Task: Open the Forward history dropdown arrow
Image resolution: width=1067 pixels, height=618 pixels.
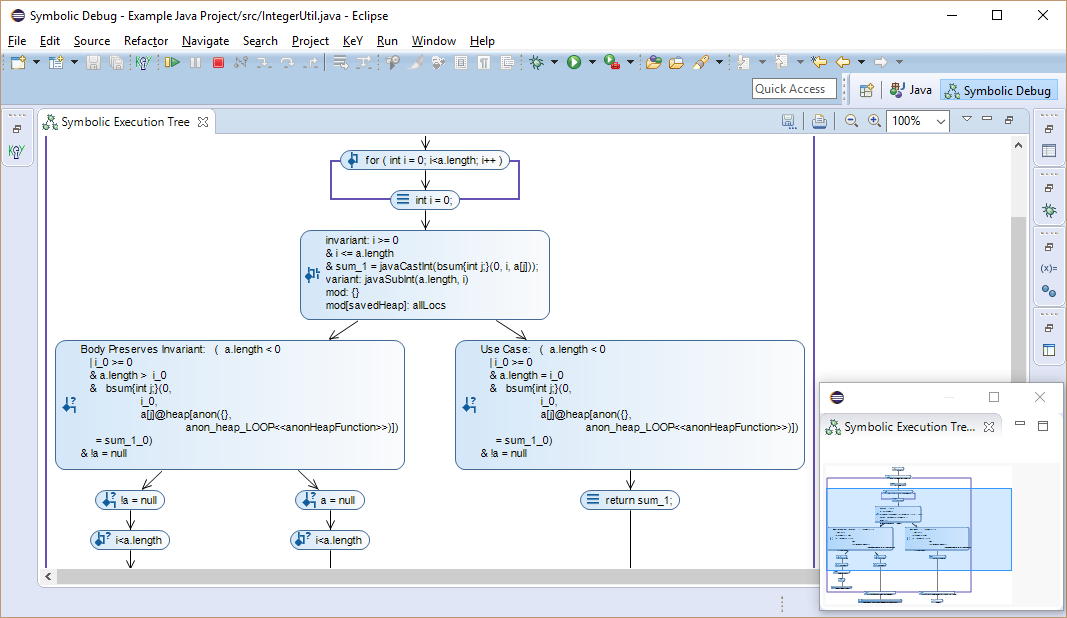Action: click(x=899, y=63)
